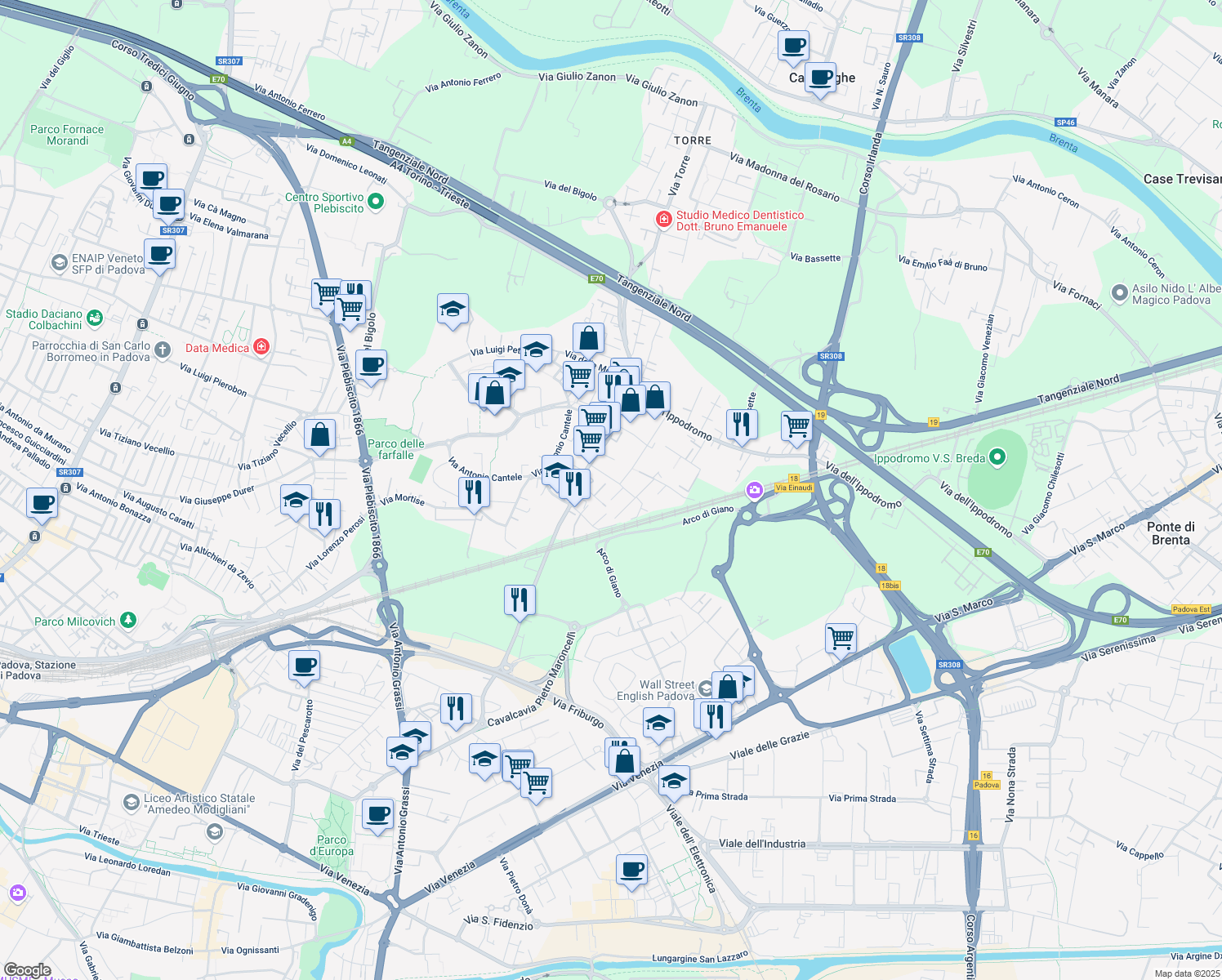The height and width of the screenshot is (980, 1222).
Task: Select the Via Einaudi yellow exit label
Action: point(794,488)
